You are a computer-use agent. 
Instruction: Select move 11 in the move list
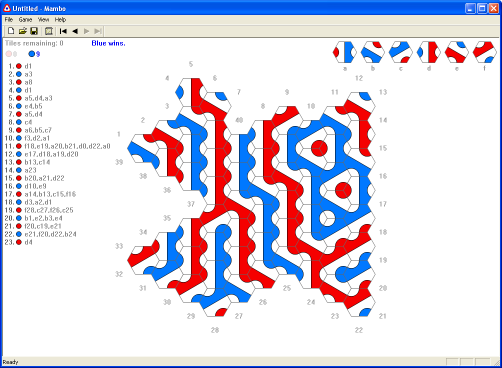point(57,146)
